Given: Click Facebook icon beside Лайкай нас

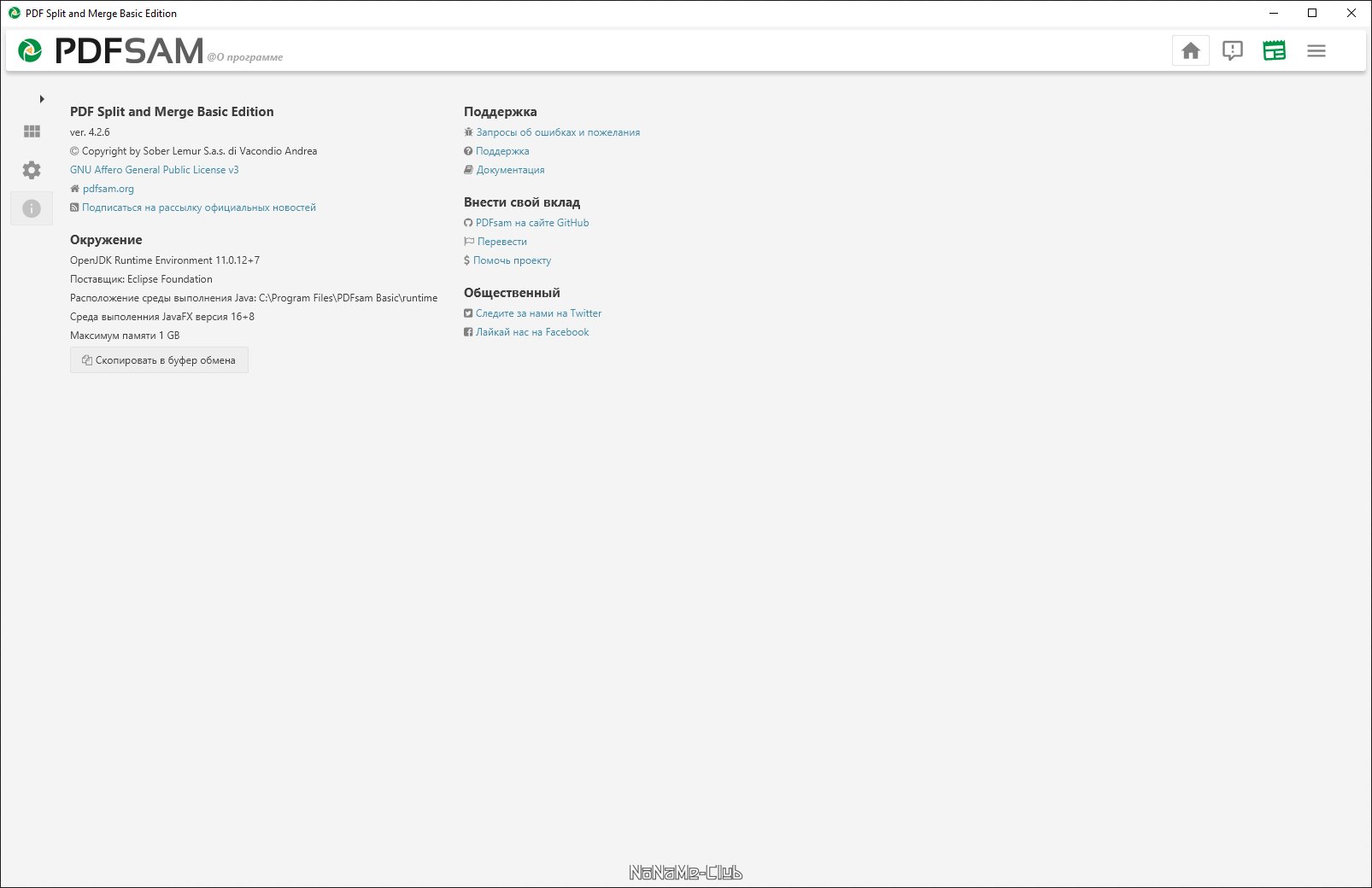Looking at the screenshot, I should point(468,332).
